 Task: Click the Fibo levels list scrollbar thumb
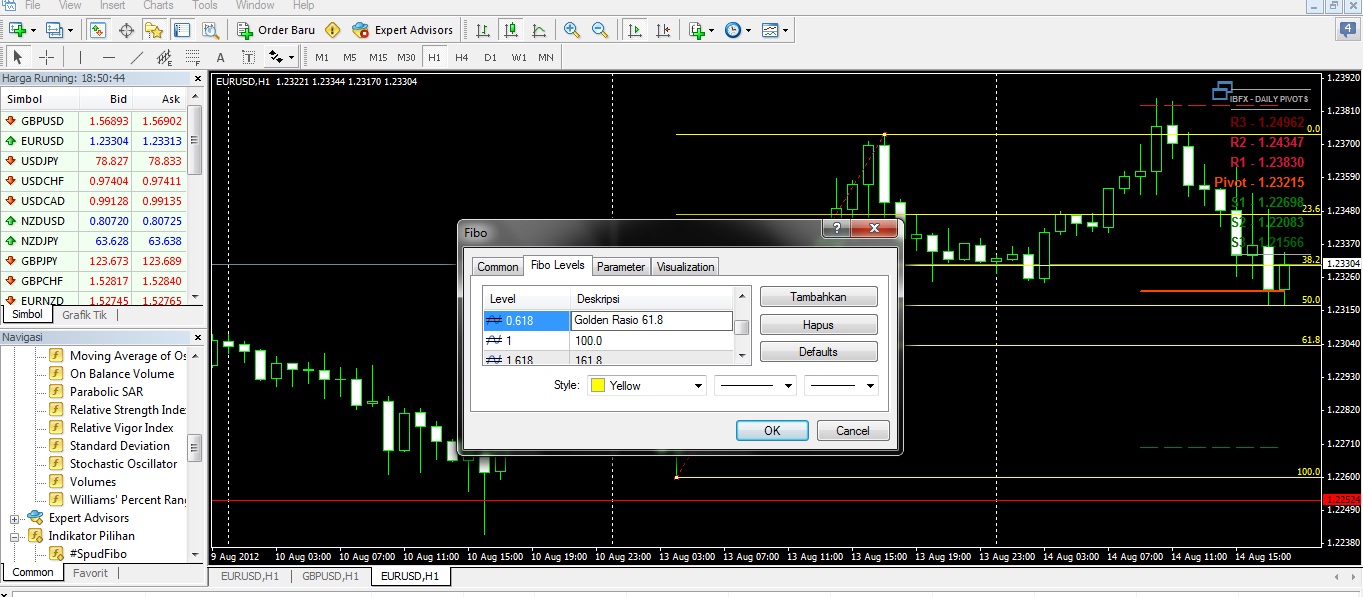742,327
